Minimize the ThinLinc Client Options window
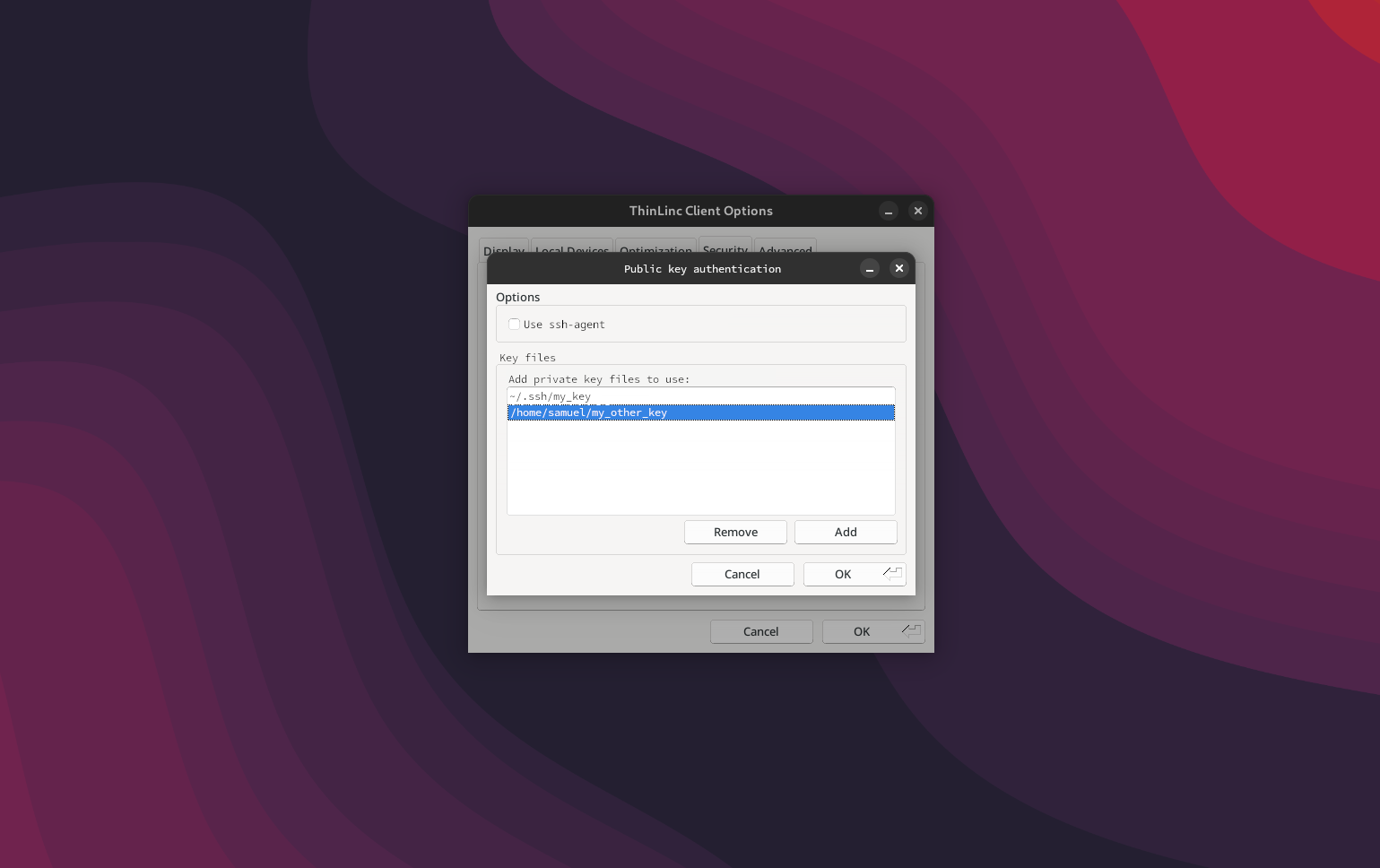This screenshot has height=868, width=1380. click(x=888, y=211)
